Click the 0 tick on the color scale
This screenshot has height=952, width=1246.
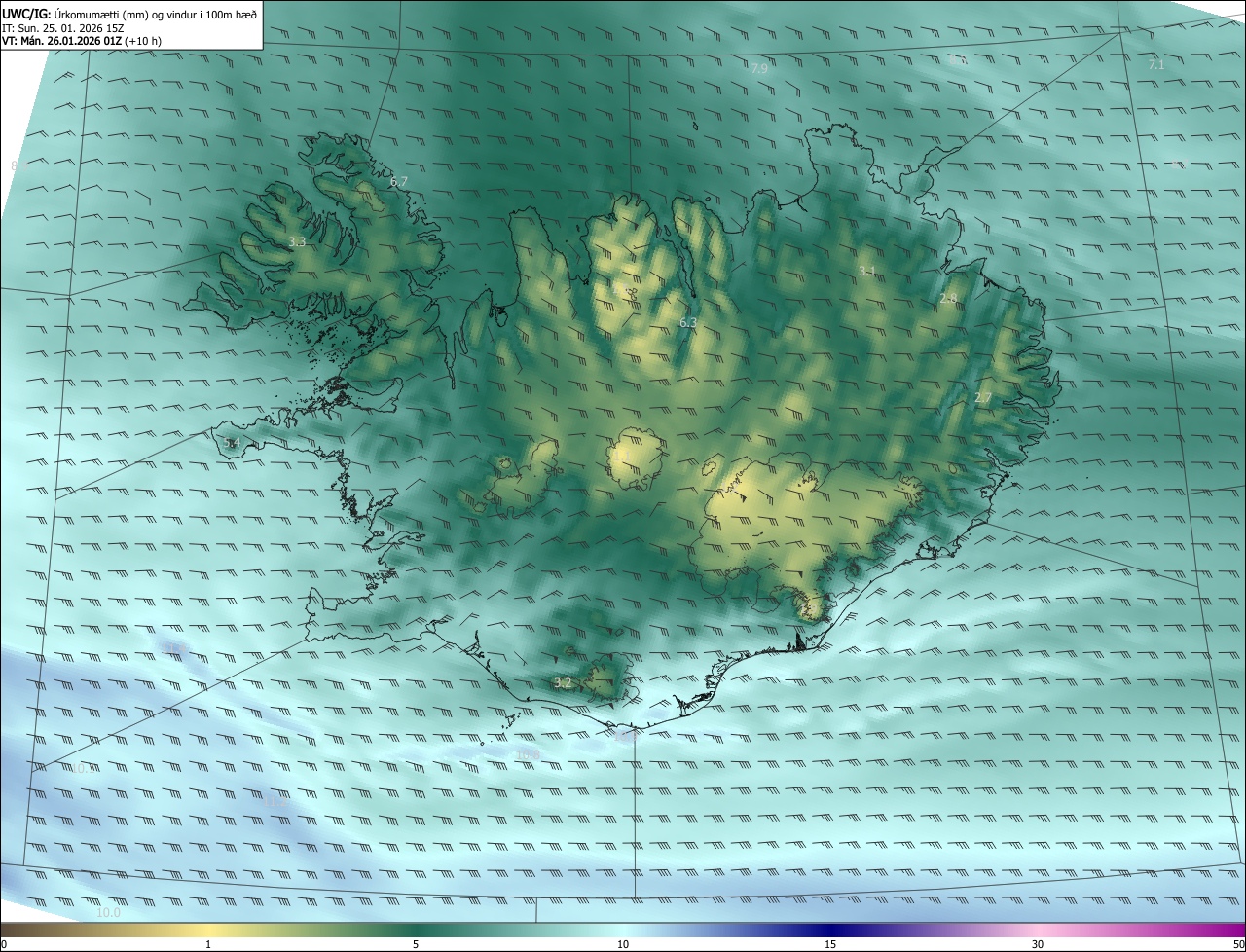point(3,944)
